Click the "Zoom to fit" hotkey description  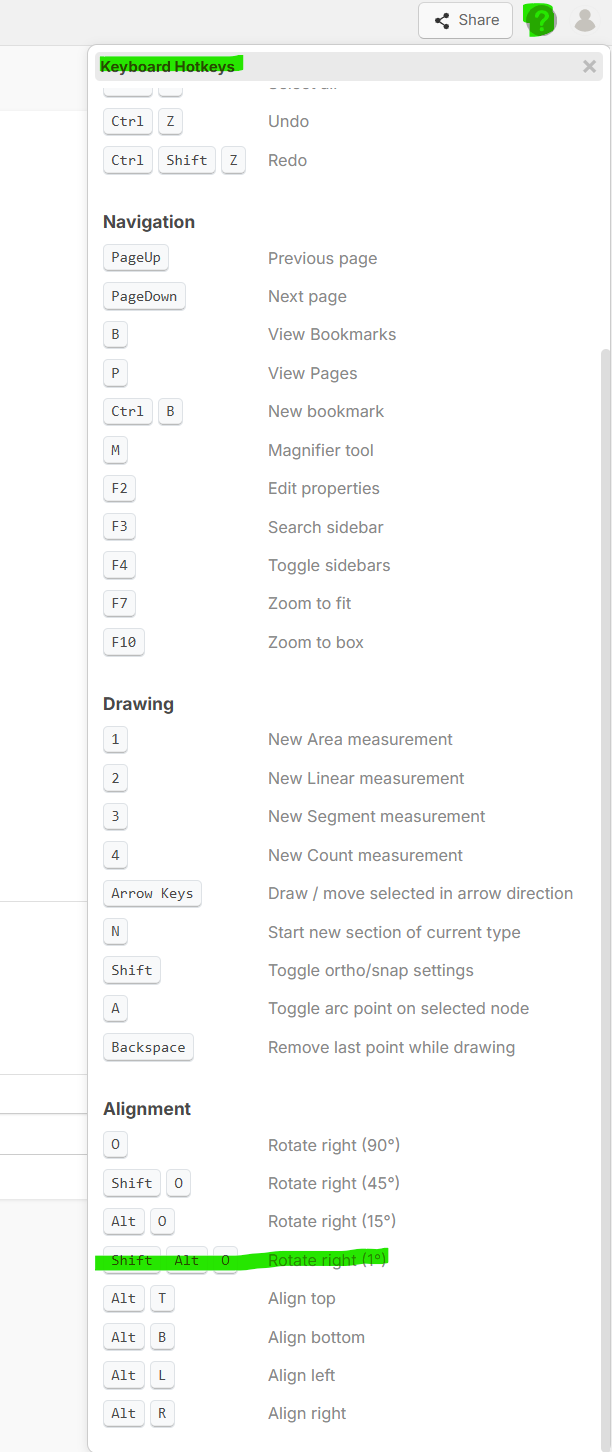(309, 603)
